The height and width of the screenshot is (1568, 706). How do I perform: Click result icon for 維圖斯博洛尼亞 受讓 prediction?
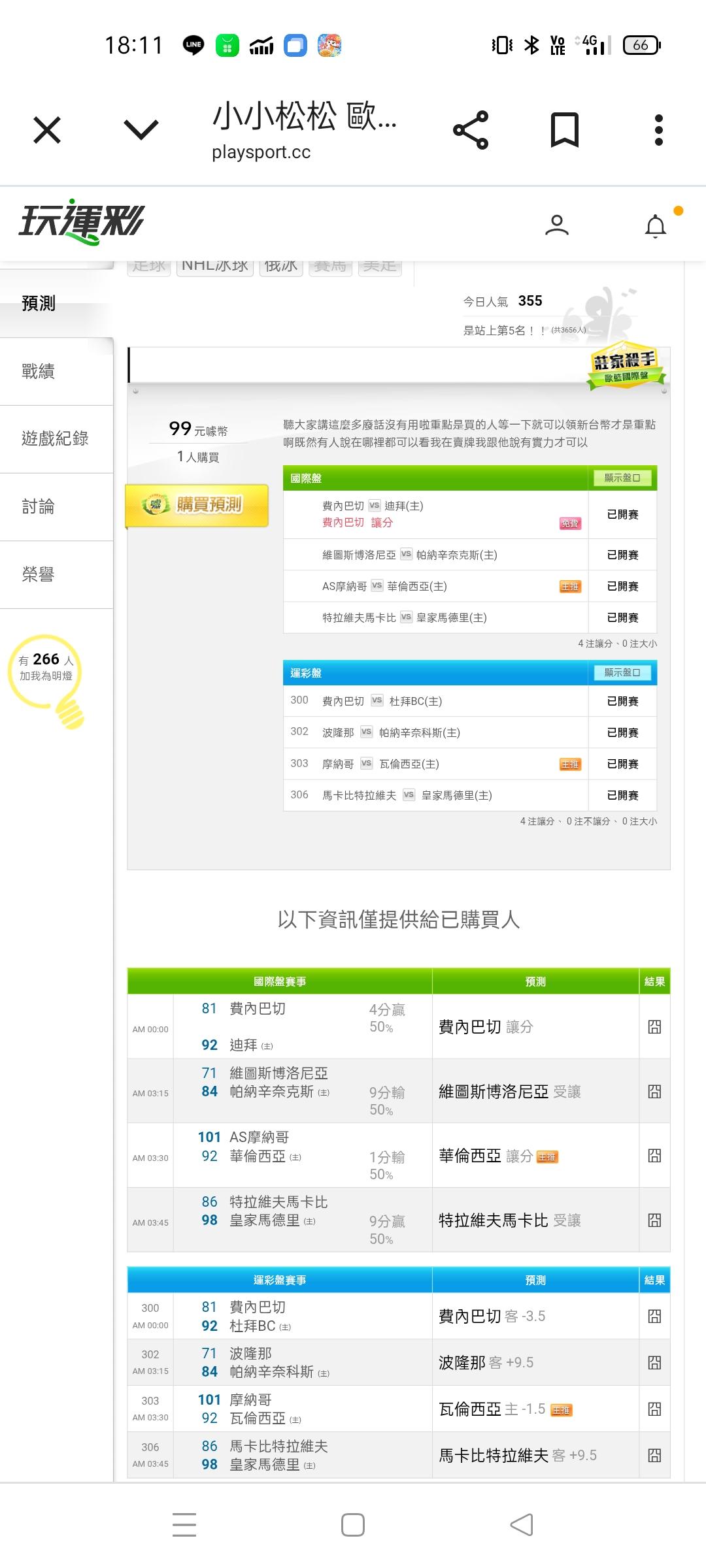click(x=654, y=1092)
